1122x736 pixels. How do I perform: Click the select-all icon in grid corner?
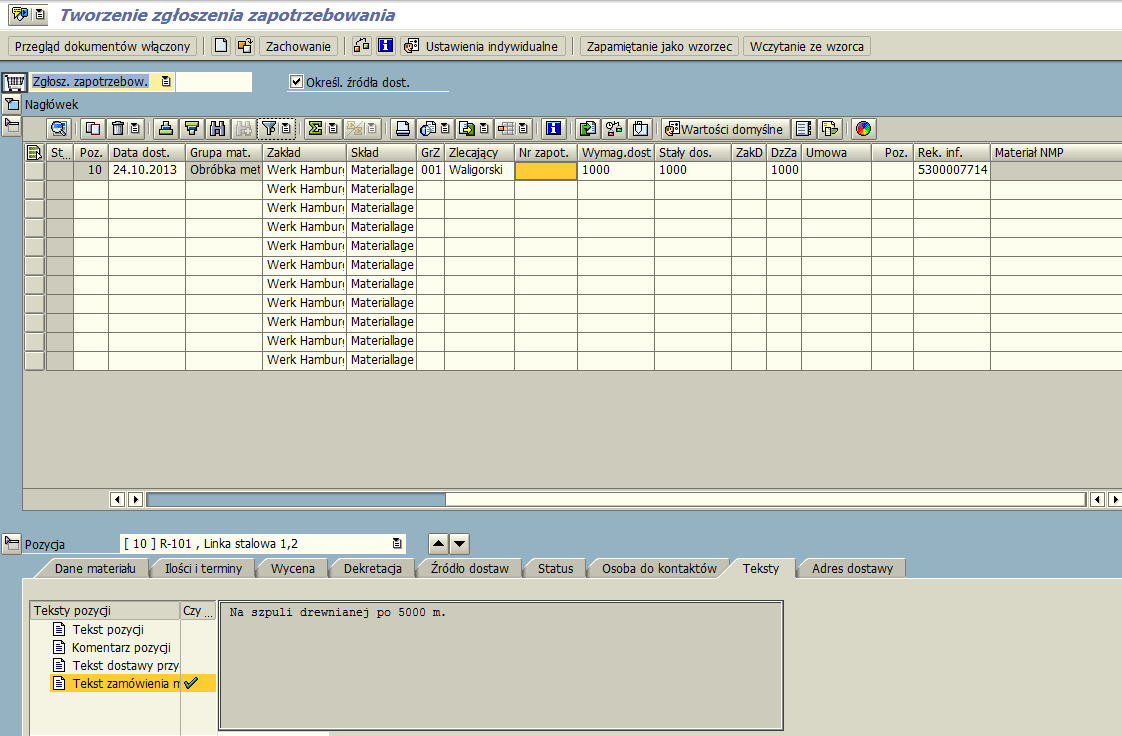pos(34,152)
